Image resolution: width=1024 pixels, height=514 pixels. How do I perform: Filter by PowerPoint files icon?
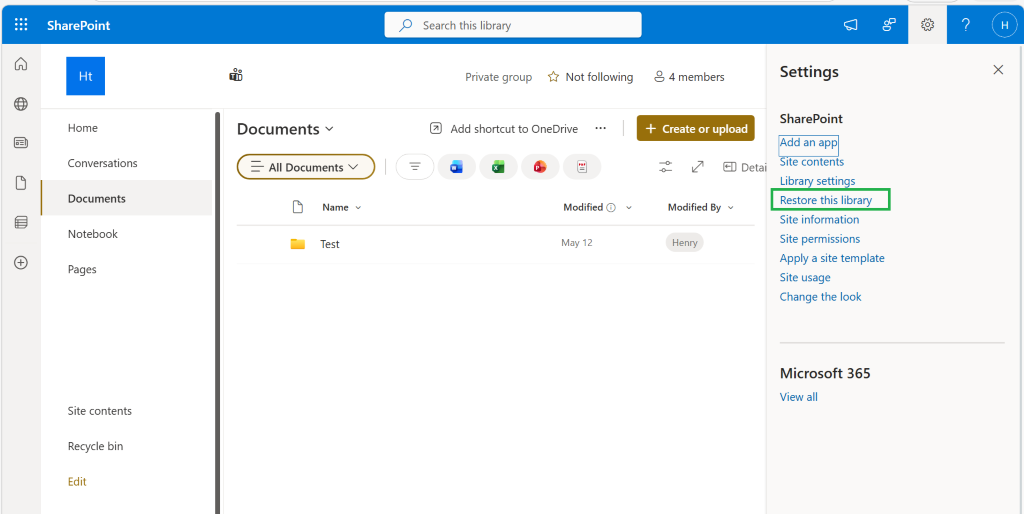point(540,167)
